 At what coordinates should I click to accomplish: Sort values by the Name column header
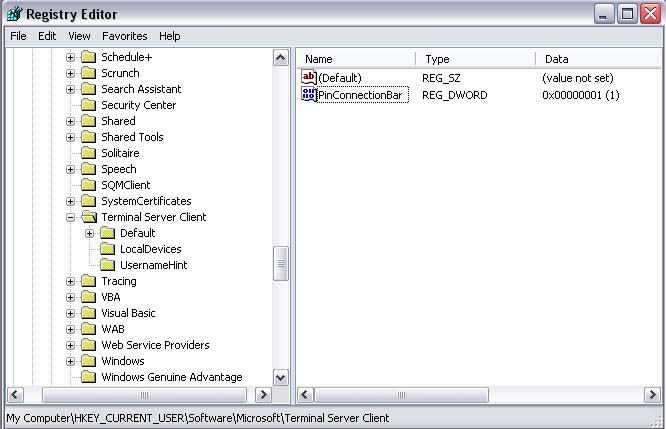point(356,59)
